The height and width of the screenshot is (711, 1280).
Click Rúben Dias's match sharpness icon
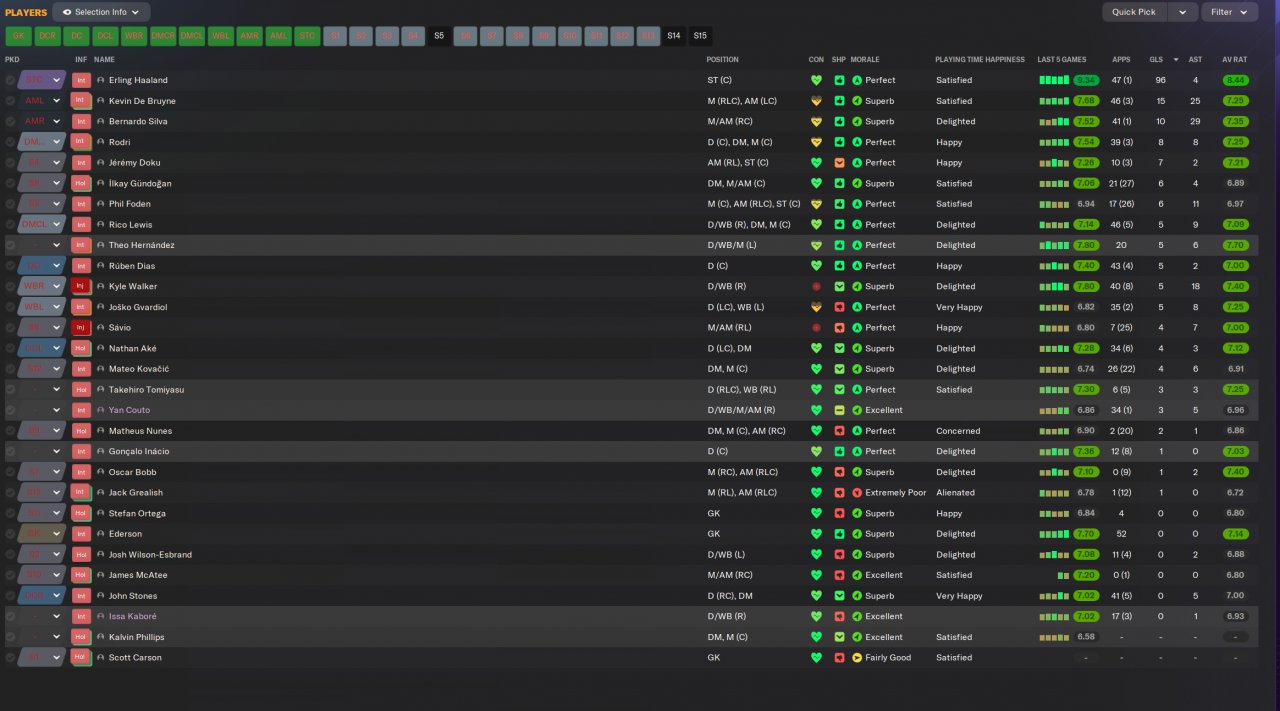click(x=839, y=266)
